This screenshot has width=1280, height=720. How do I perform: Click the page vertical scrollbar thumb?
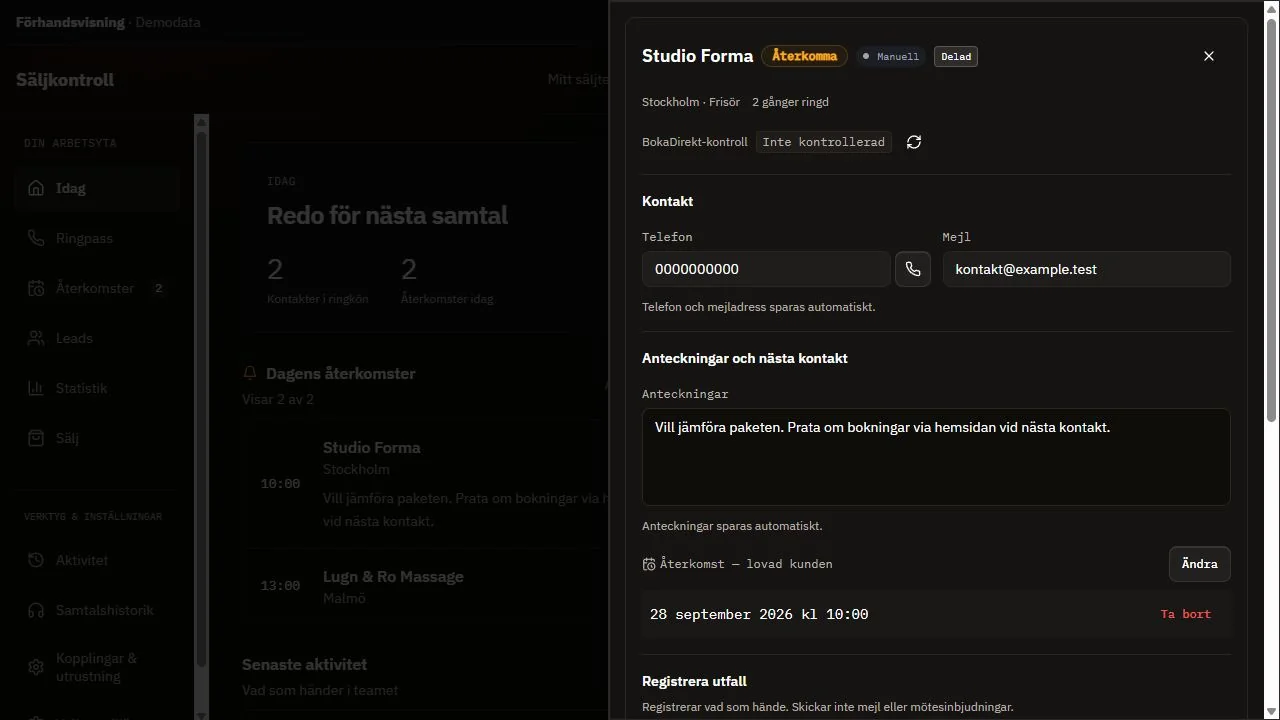(x=1272, y=218)
